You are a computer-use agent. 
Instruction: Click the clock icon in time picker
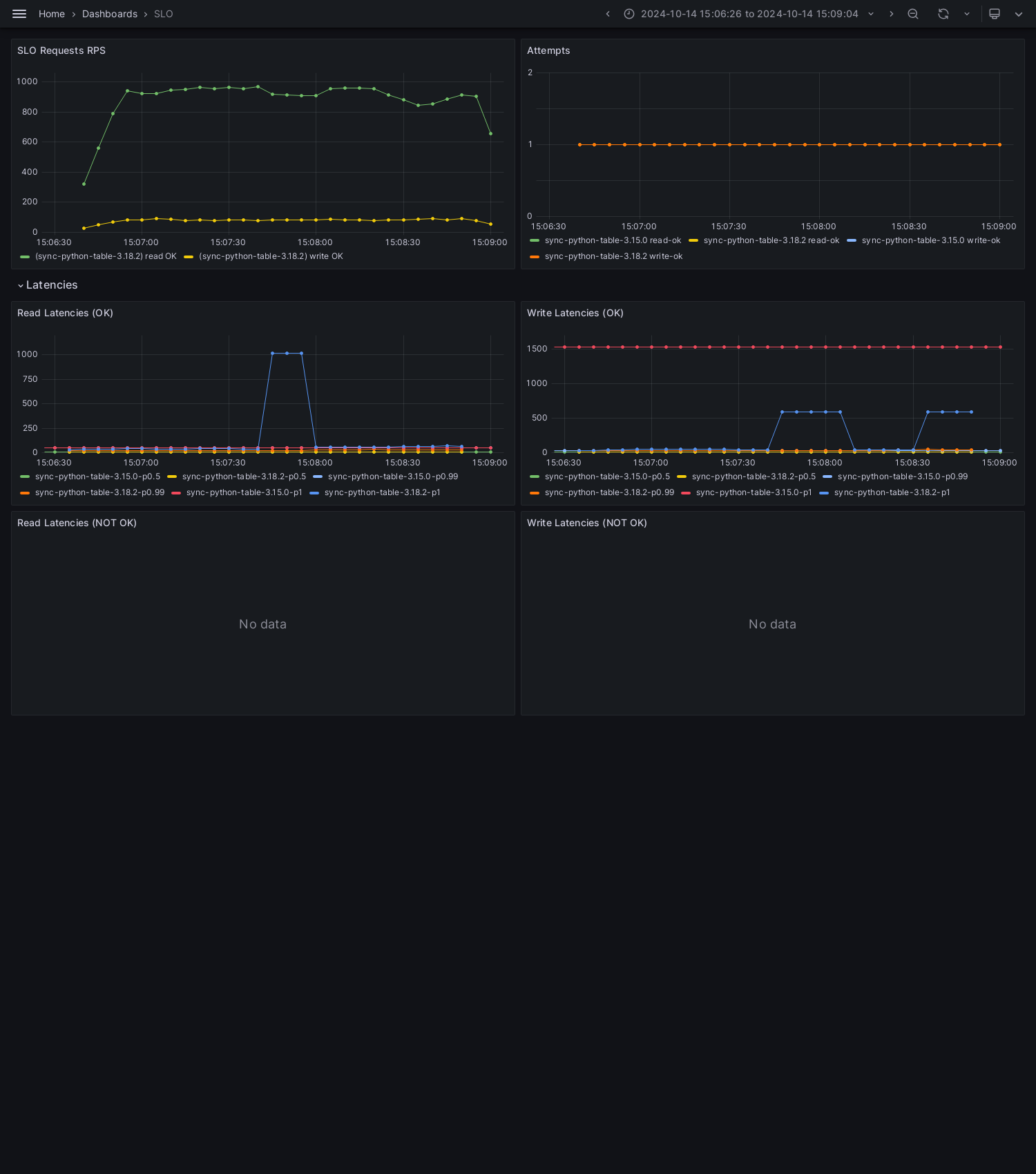pyautogui.click(x=629, y=14)
